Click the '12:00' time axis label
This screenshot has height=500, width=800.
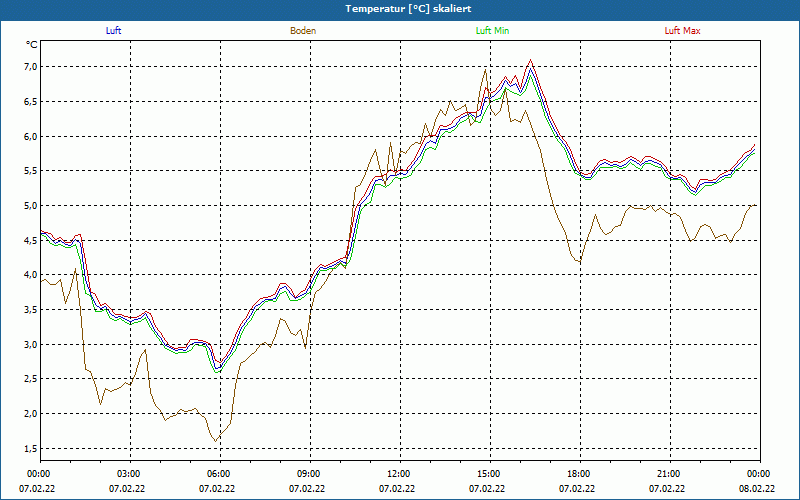400,474
